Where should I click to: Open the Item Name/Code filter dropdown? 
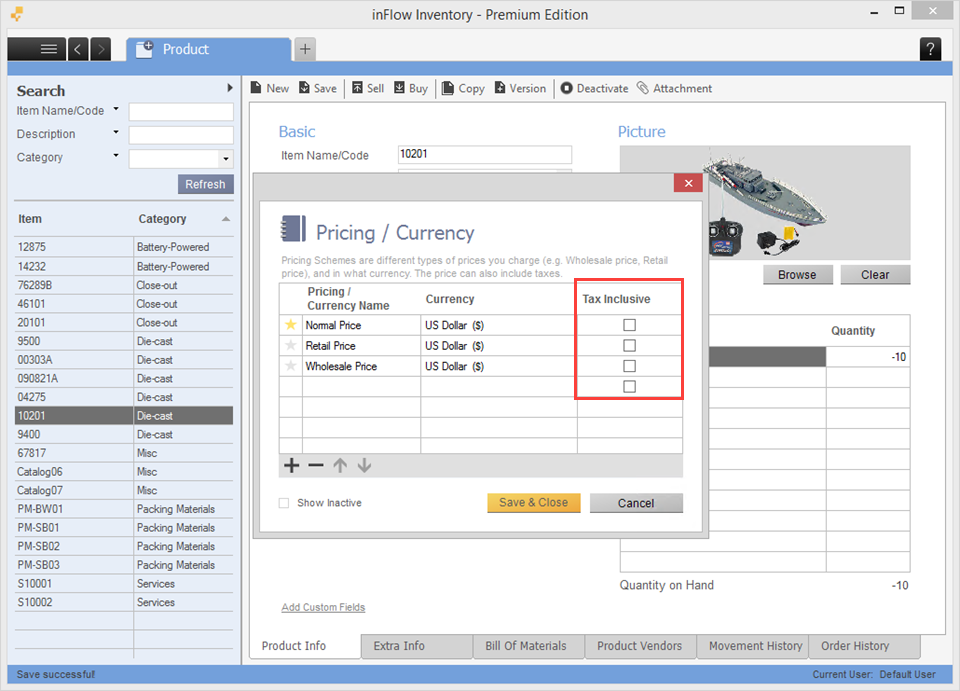pyautogui.click(x=116, y=110)
